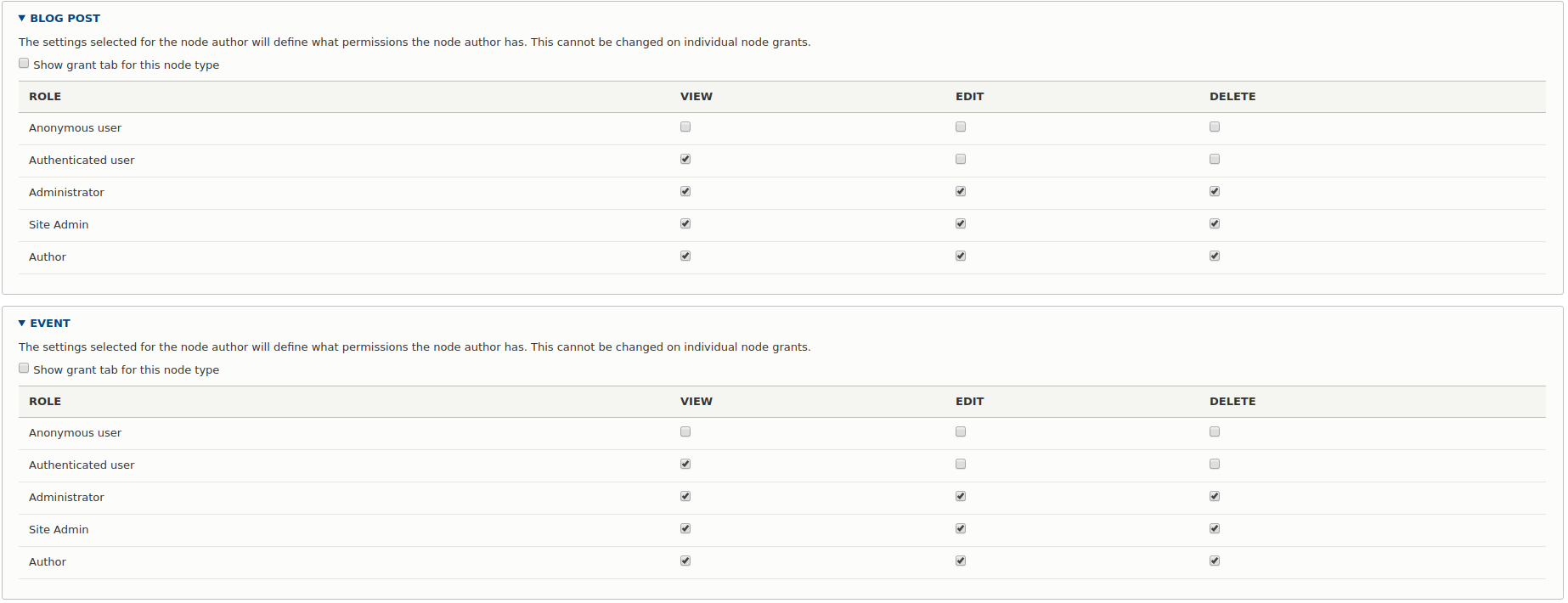1568x603 pixels.
Task: Check Blog Post Anonymous user Edit
Action: click(961, 127)
